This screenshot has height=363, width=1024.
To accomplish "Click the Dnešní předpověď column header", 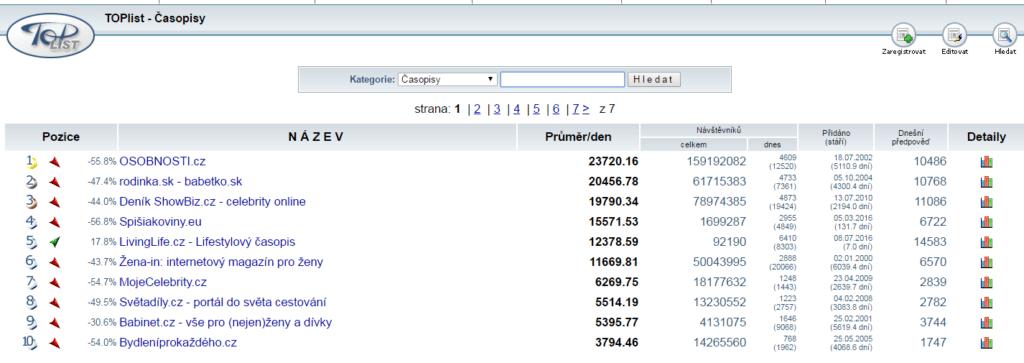I will [x=911, y=137].
